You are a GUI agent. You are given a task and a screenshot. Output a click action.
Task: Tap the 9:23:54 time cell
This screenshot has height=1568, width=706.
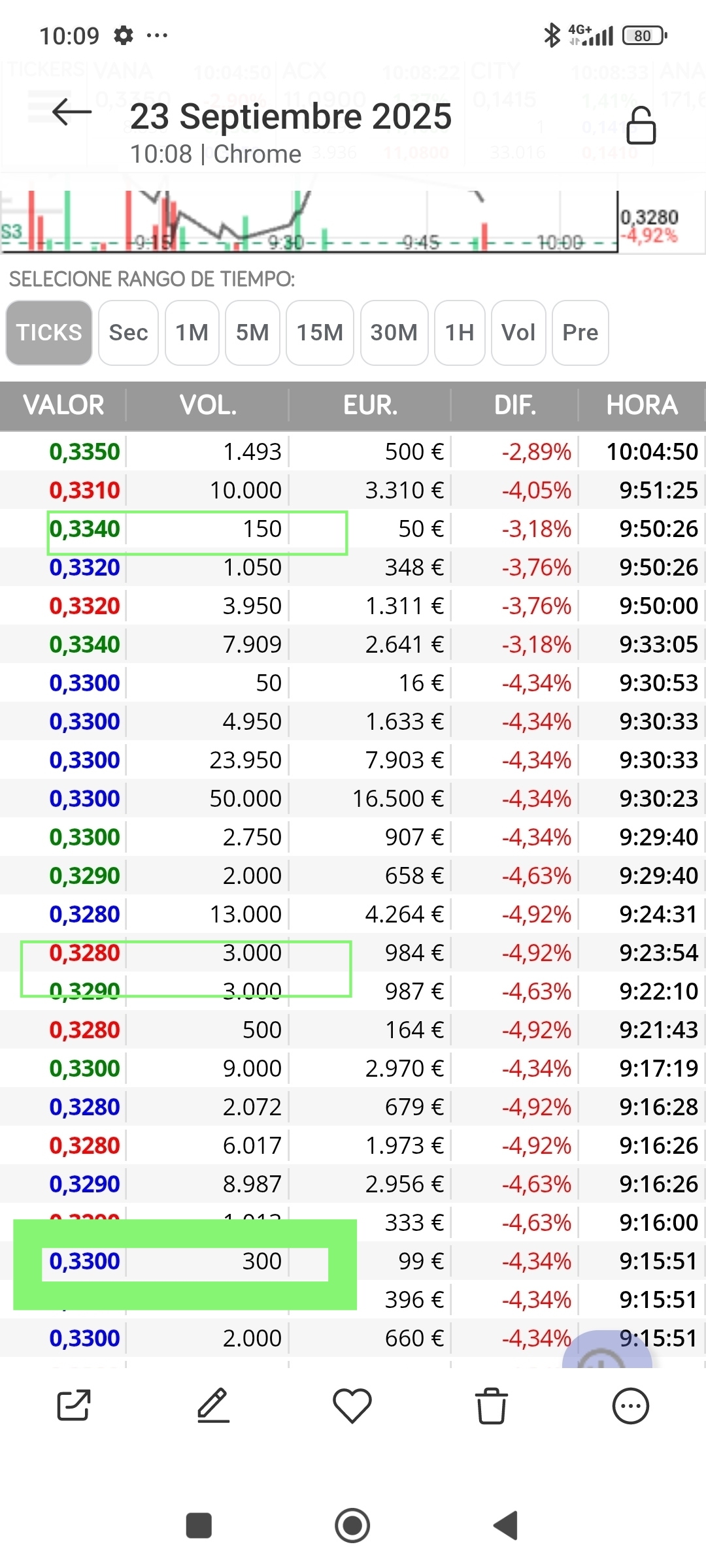659,953
